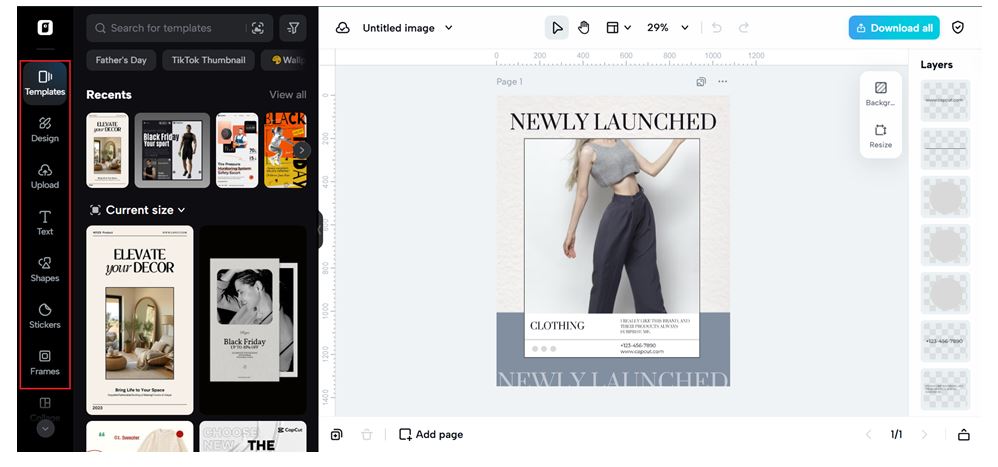Click the Add page button
Image resolution: width=998 pixels, height=467 pixels.
pyautogui.click(x=431, y=435)
